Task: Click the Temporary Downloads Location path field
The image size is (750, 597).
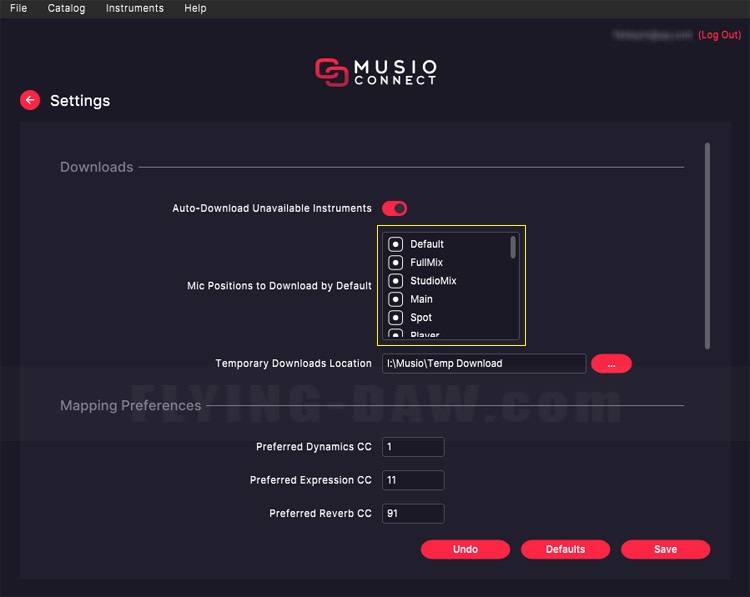Action: pos(484,364)
